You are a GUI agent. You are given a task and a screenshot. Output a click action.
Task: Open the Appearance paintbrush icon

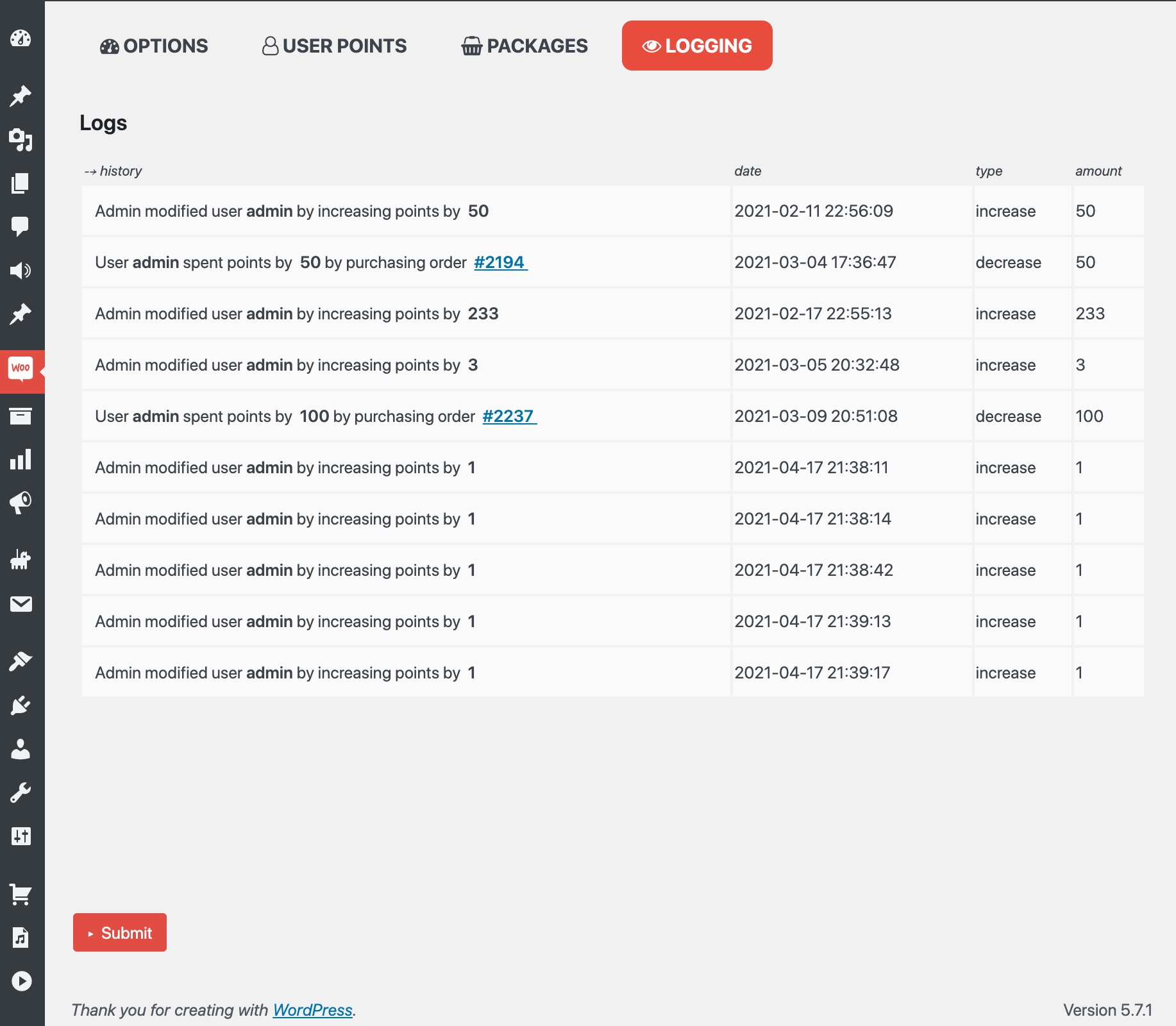point(21,661)
